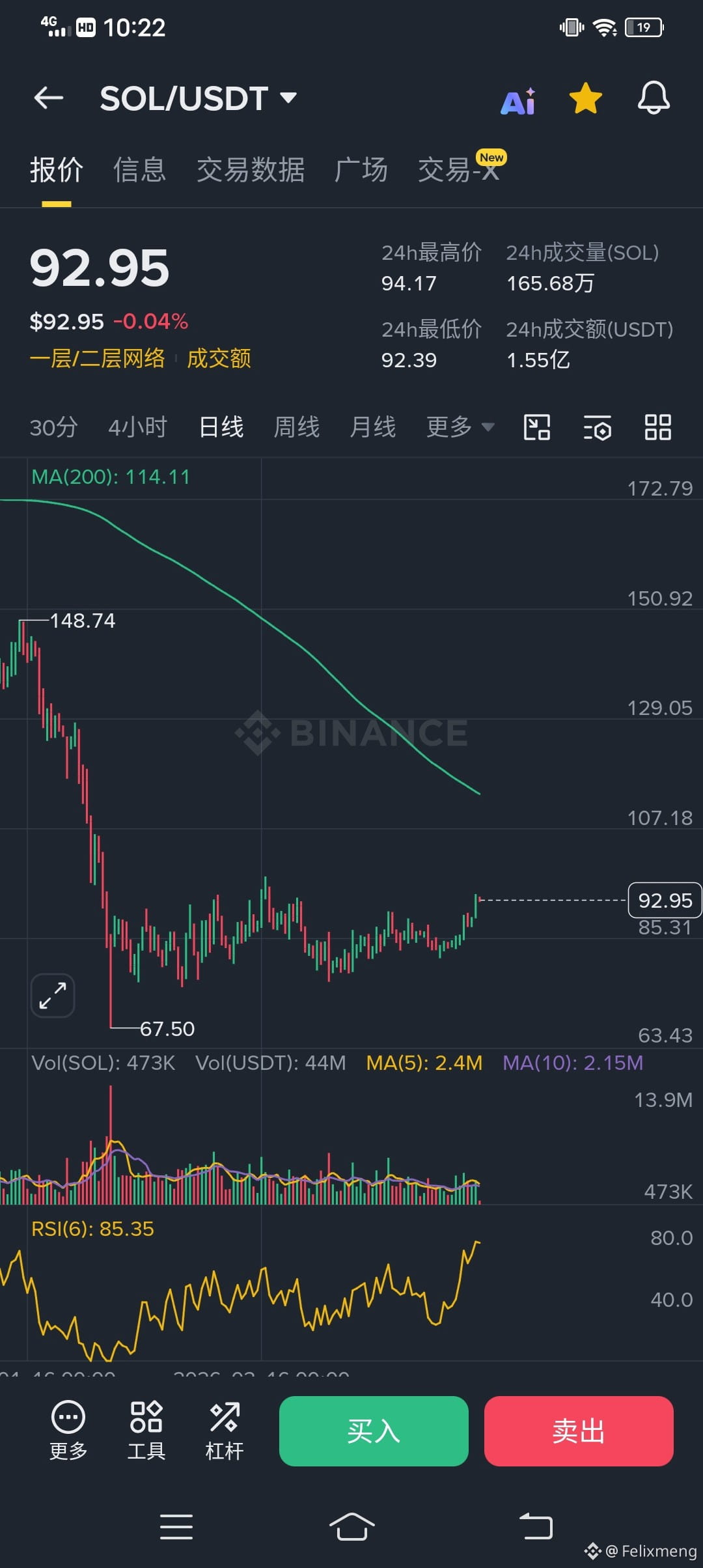The height and width of the screenshot is (1568, 703).
Task: Tap the RSI(6): 85.35 indicator label
Action: click(x=93, y=1229)
